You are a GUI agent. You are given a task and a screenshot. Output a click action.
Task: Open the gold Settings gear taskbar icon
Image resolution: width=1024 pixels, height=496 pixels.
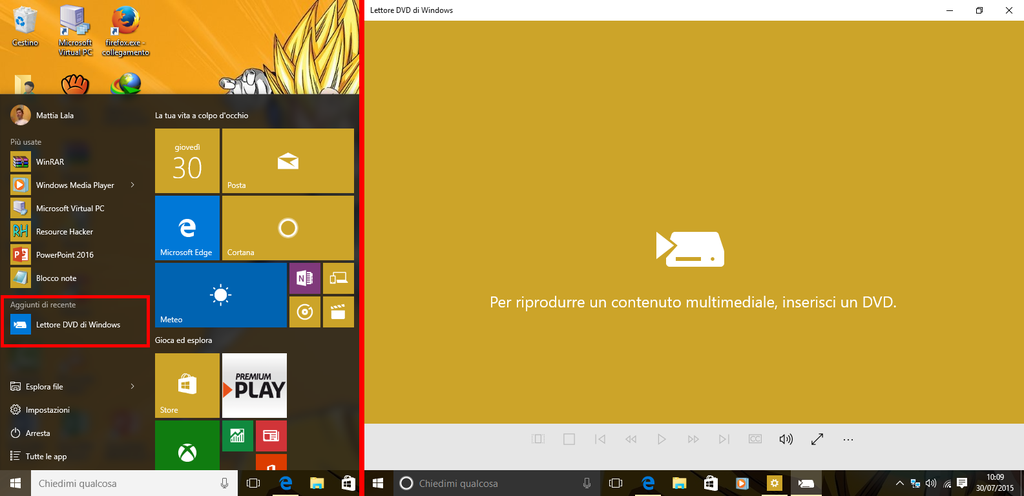pos(774,484)
